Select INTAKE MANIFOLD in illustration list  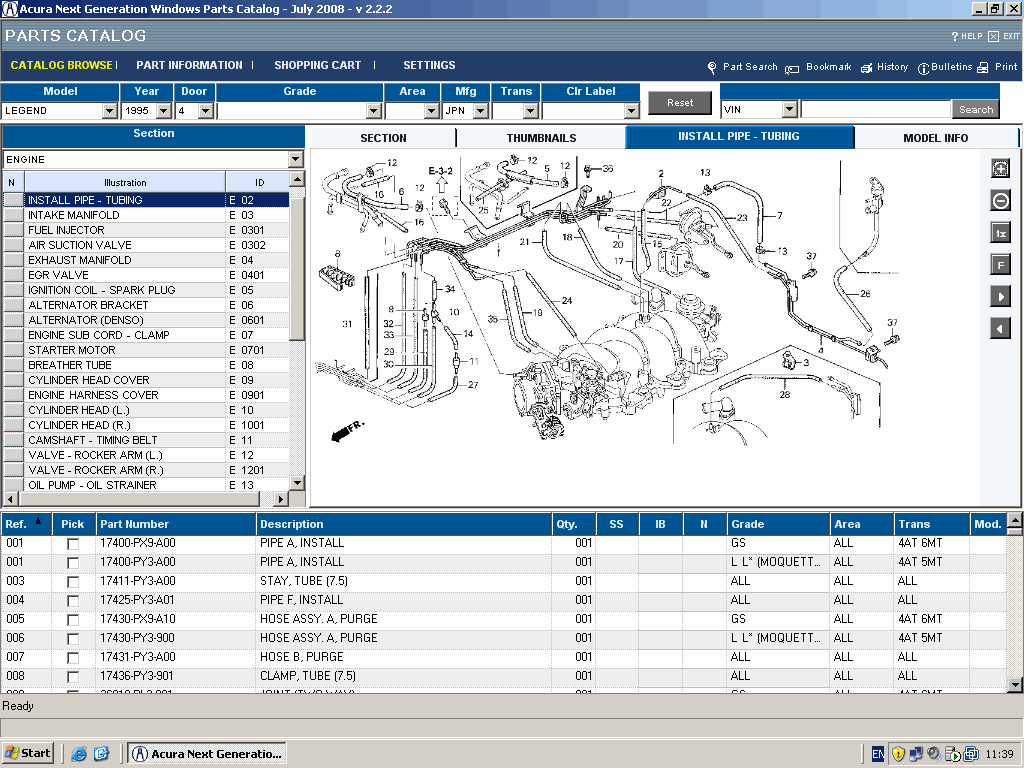(x=74, y=215)
